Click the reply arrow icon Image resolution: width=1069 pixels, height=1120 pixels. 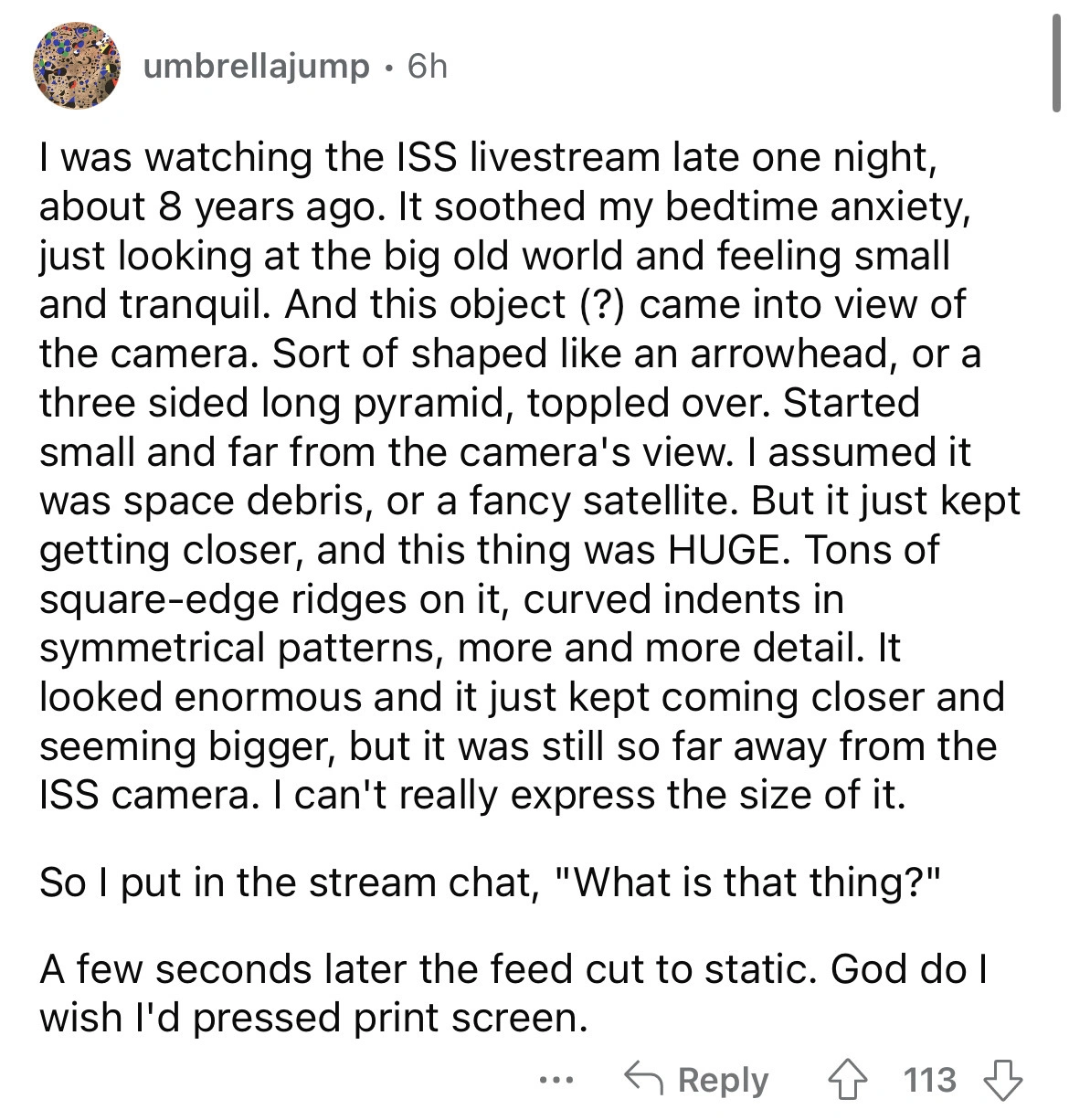coord(643,1080)
